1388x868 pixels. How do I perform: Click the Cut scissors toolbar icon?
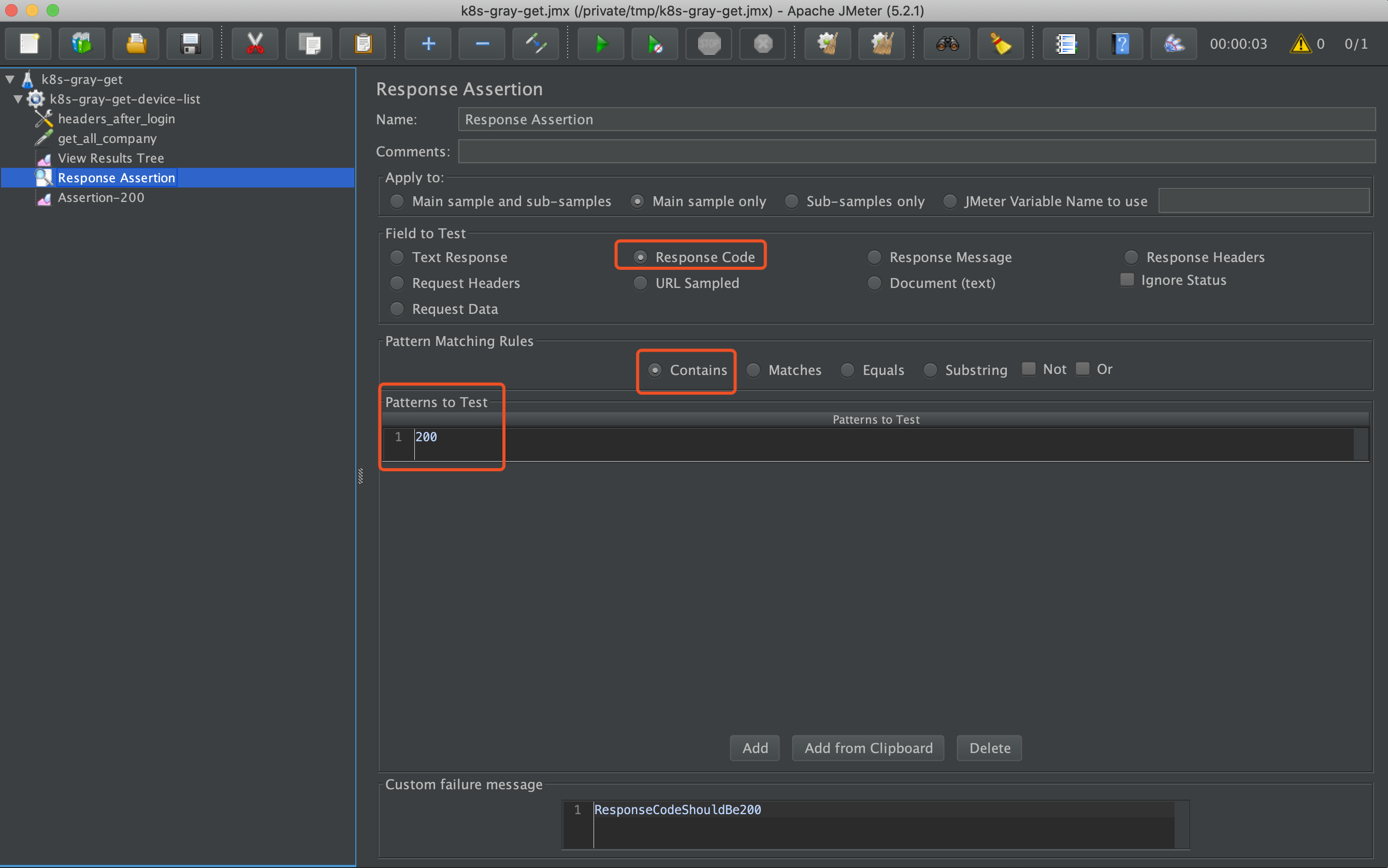[x=255, y=44]
